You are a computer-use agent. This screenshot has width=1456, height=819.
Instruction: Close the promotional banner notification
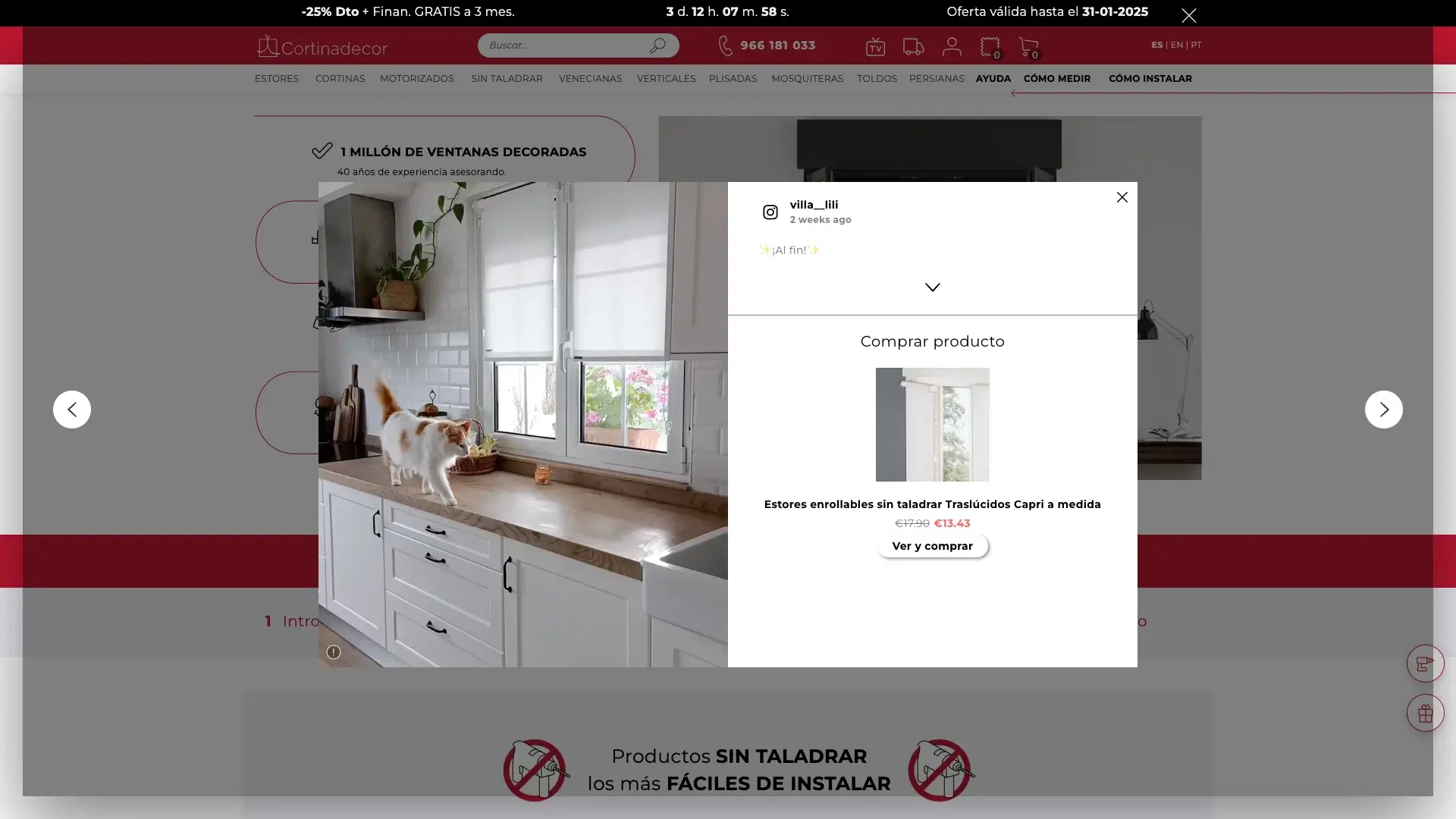(x=1188, y=13)
